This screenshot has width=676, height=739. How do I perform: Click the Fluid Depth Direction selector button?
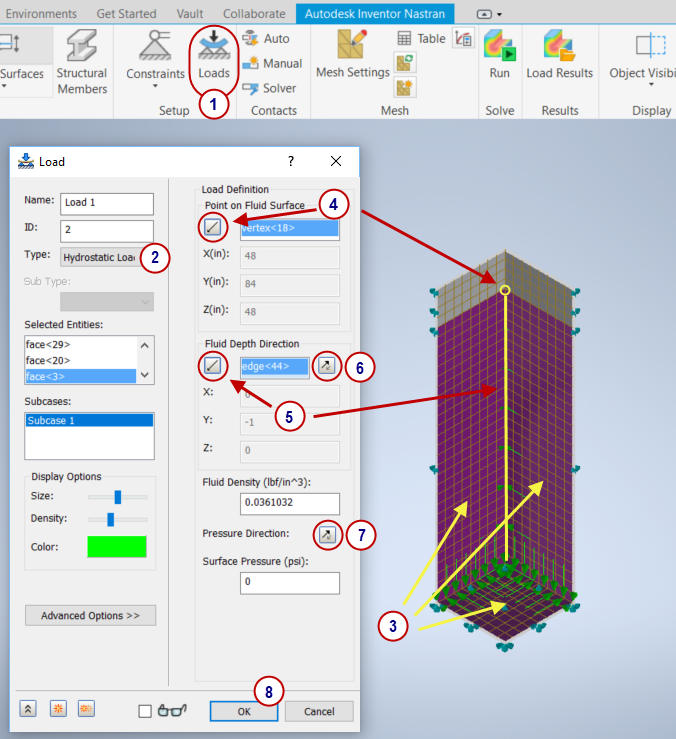click(213, 365)
